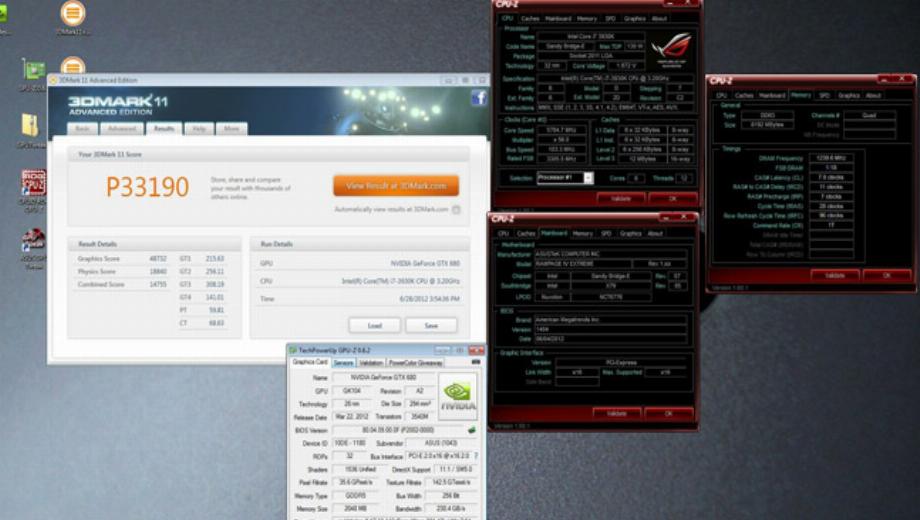This screenshot has height=520, width=920.
Task: Click Validate in the CPU-Z mainboard window
Action: [617, 414]
